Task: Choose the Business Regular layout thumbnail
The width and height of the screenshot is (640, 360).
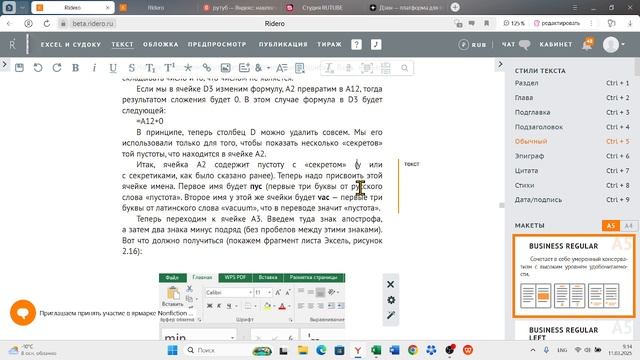Action: click(x=574, y=276)
